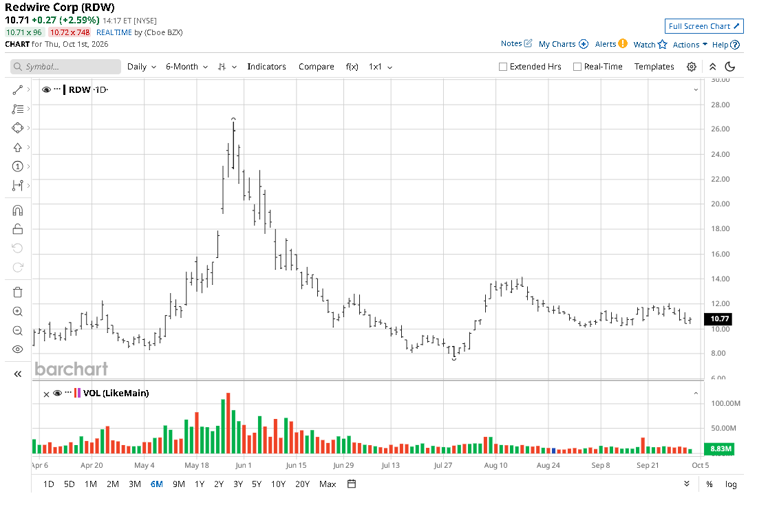Select the 5D range
This screenshot has height=507, width=768.
(69, 484)
